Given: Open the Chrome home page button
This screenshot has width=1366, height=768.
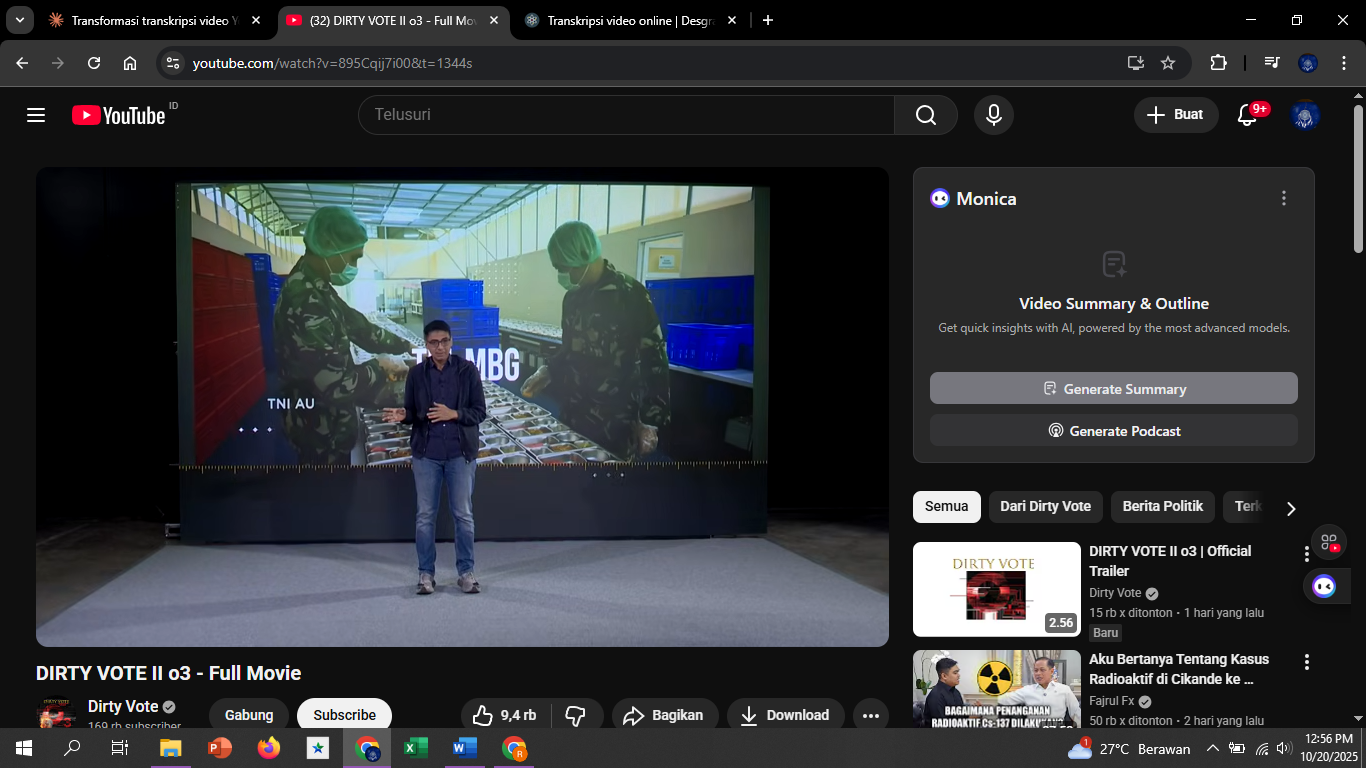Looking at the screenshot, I should pyautogui.click(x=130, y=63).
